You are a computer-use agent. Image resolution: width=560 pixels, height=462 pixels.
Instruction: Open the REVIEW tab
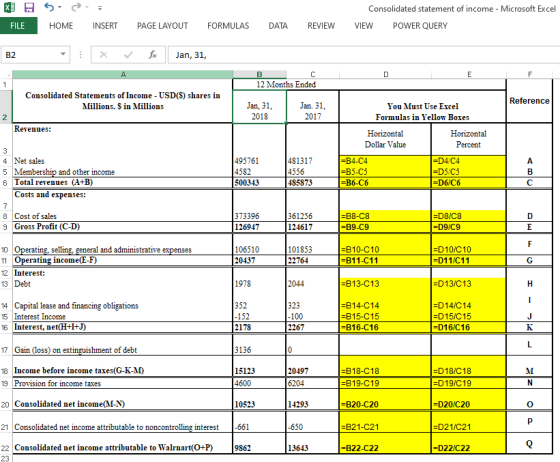tap(321, 26)
